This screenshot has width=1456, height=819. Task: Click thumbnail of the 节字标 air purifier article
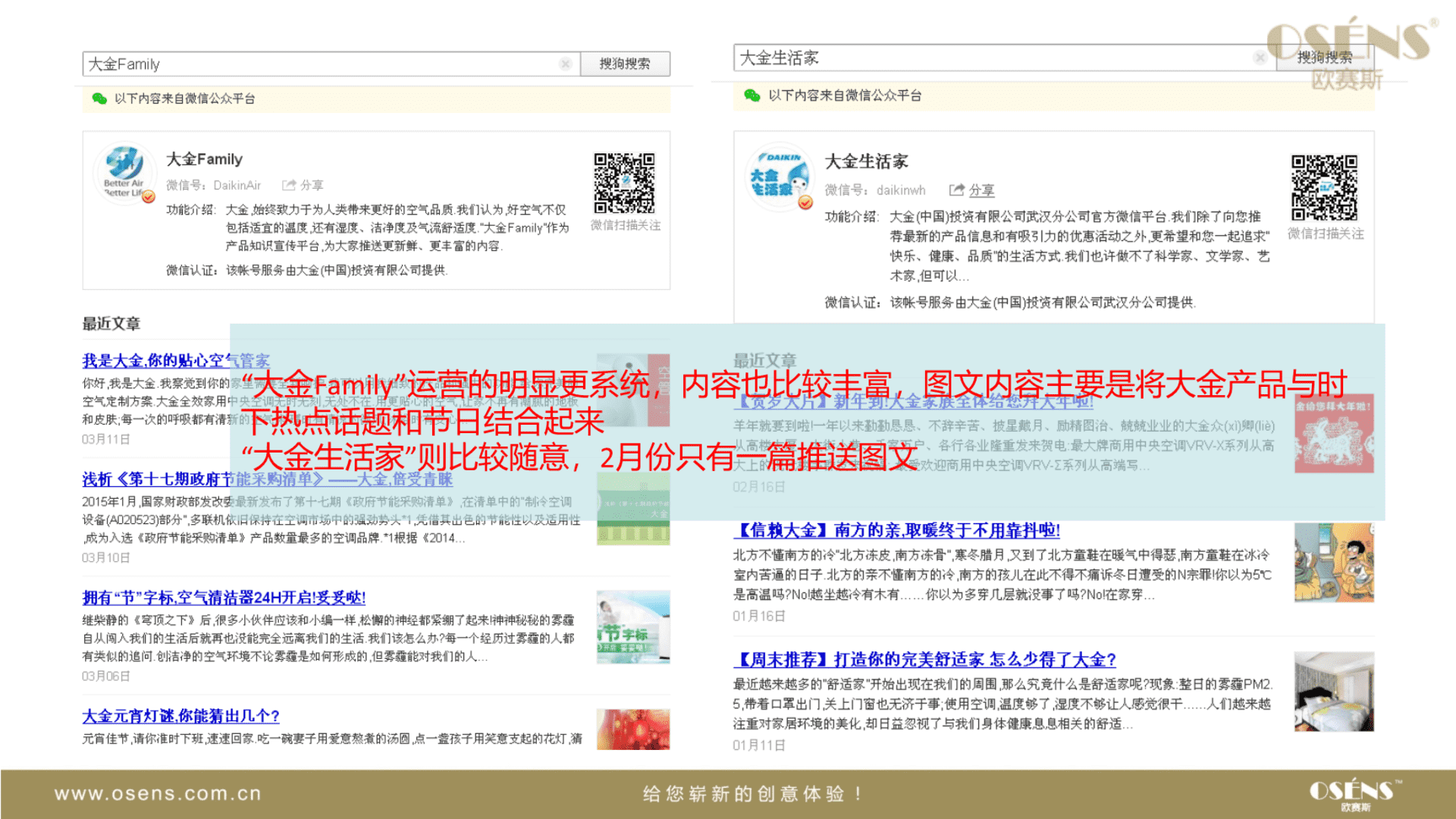633,627
